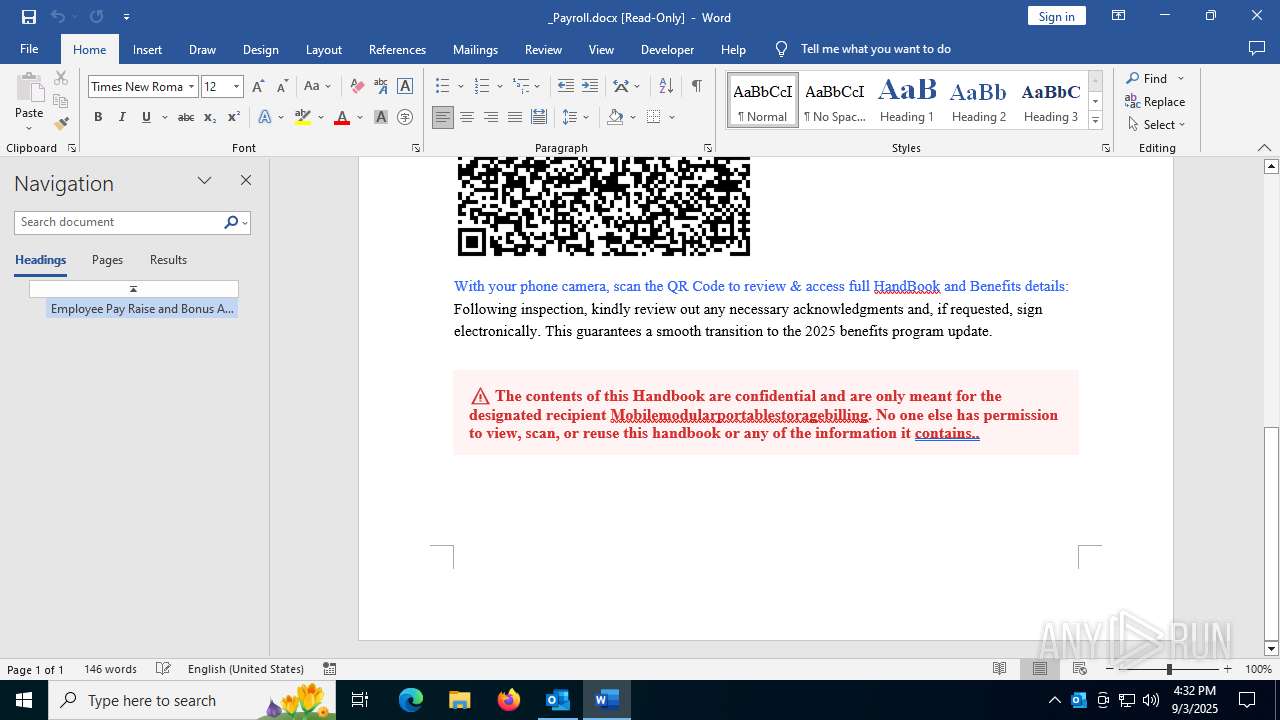The image size is (1280, 720).
Task: Open File Explorer from the taskbar
Action: pyautogui.click(x=460, y=700)
